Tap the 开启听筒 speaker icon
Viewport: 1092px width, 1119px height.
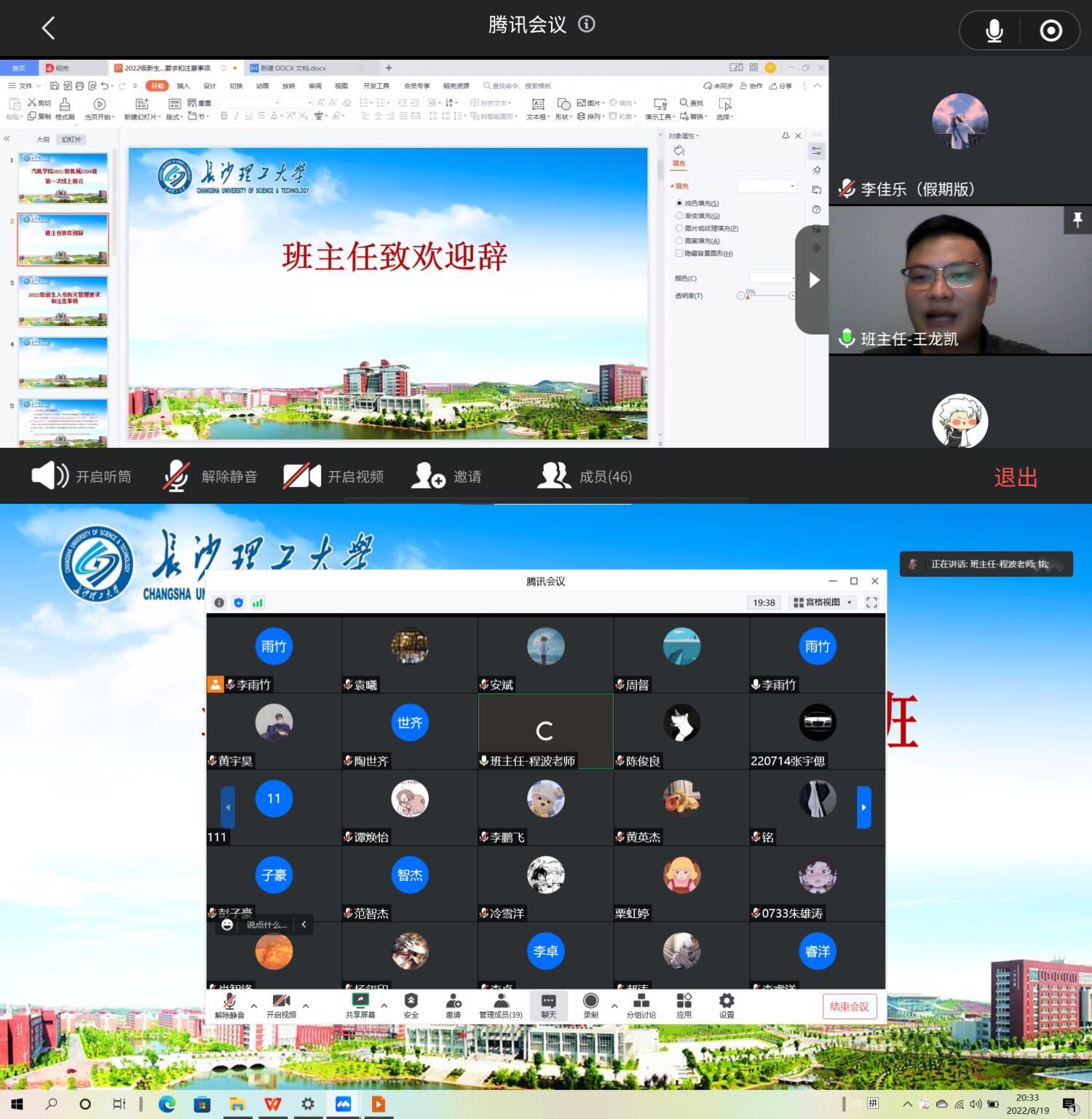(x=50, y=476)
